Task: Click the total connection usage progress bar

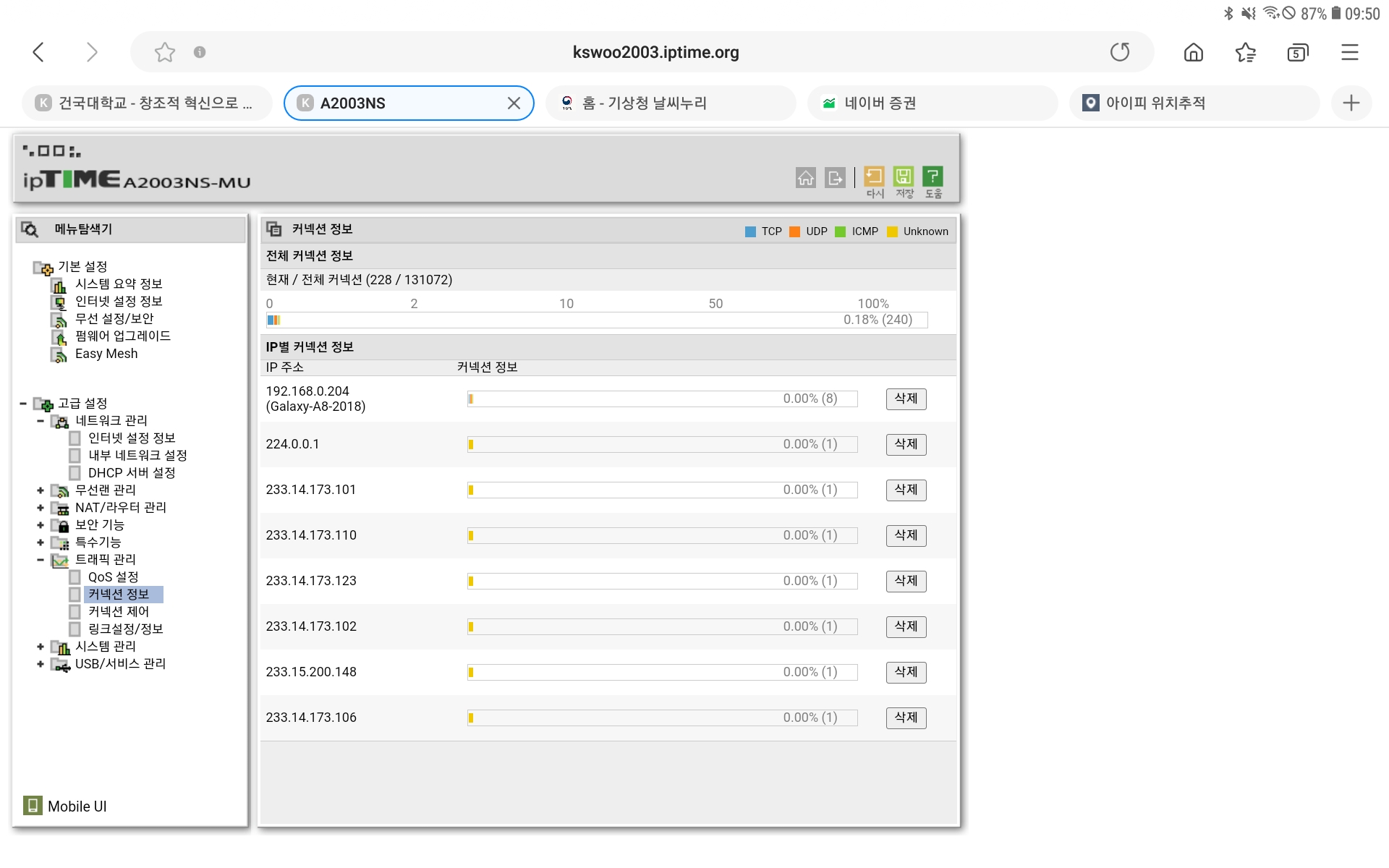Action: click(x=597, y=320)
